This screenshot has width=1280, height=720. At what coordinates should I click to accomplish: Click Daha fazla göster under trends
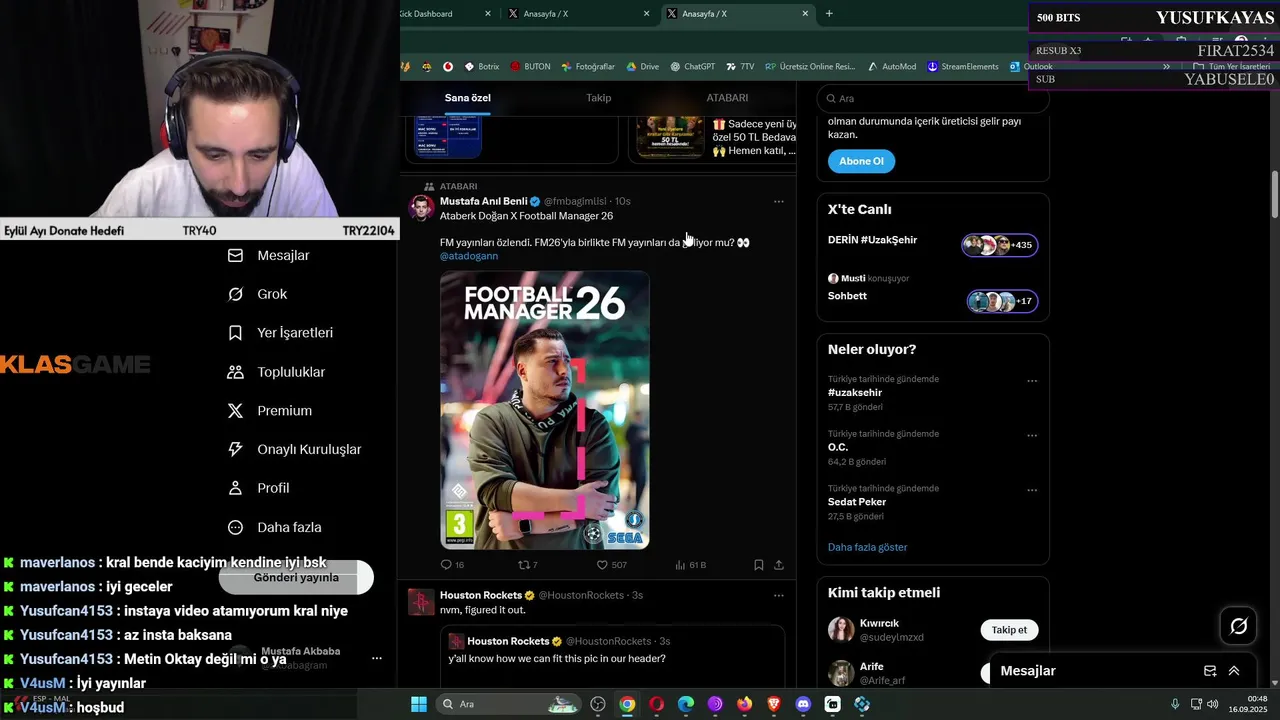867,547
